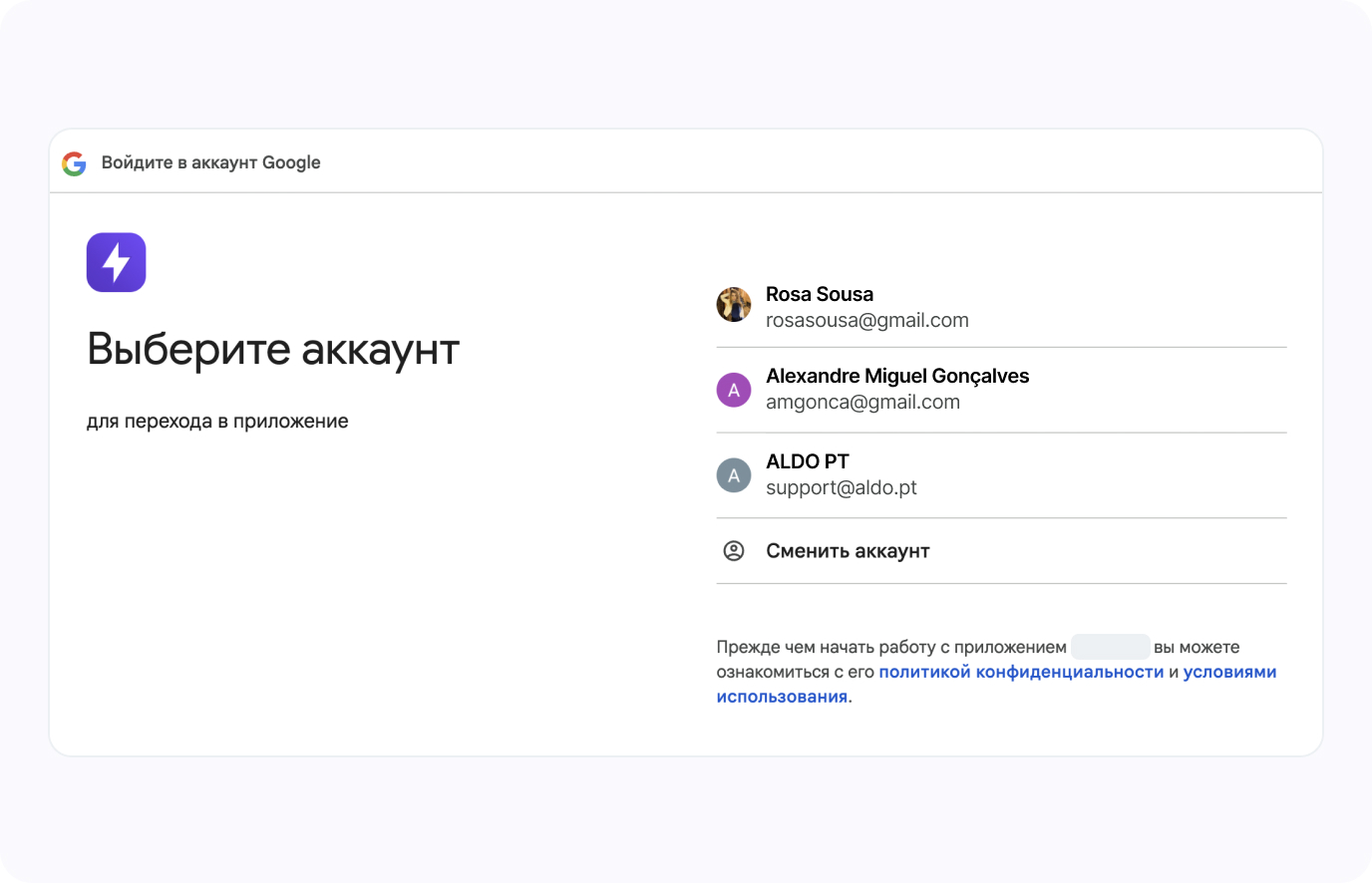Click Rosa Sousa's profile photo avatar
This screenshot has height=883, width=1372.
pos(734,305)
